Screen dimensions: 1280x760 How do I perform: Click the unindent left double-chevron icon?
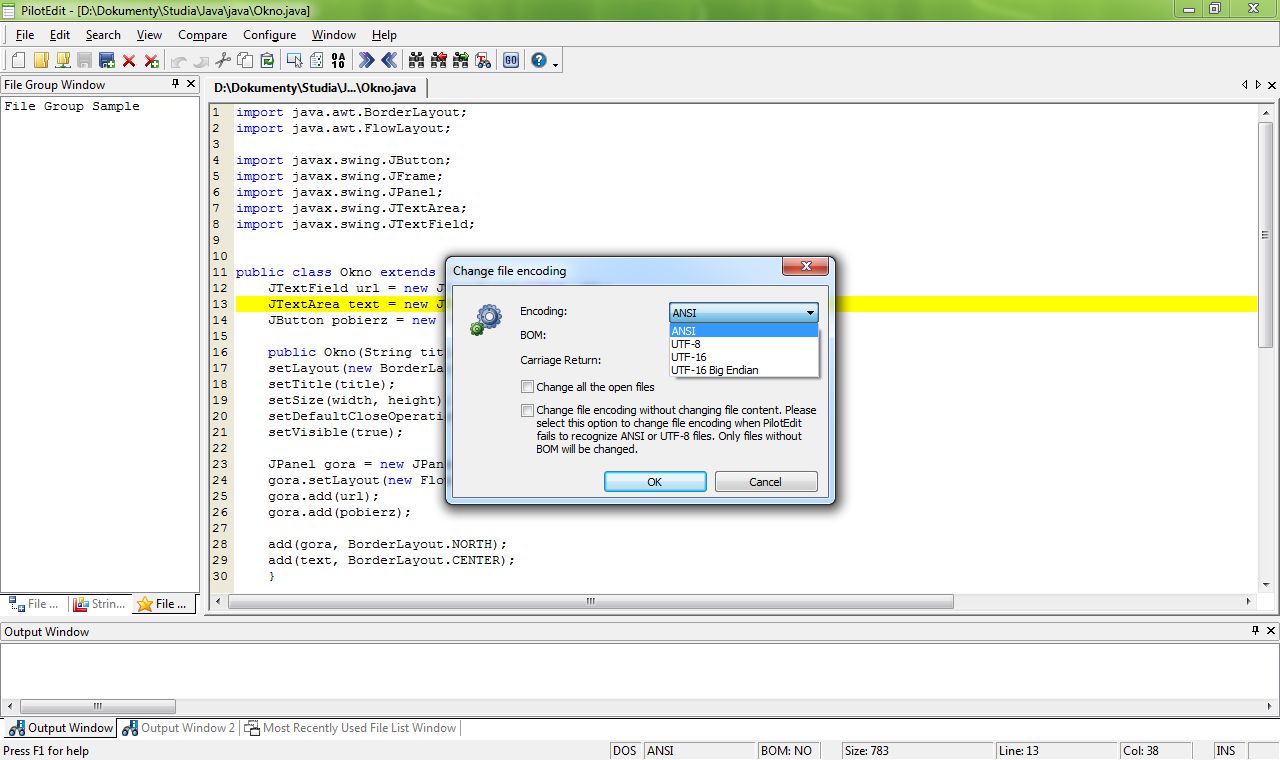[x=389, y=60]
